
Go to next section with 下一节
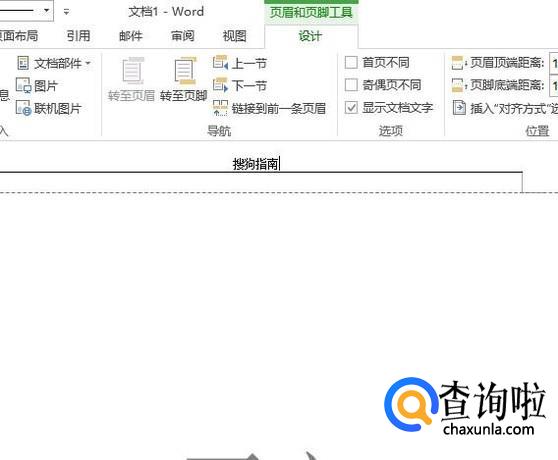220,85
